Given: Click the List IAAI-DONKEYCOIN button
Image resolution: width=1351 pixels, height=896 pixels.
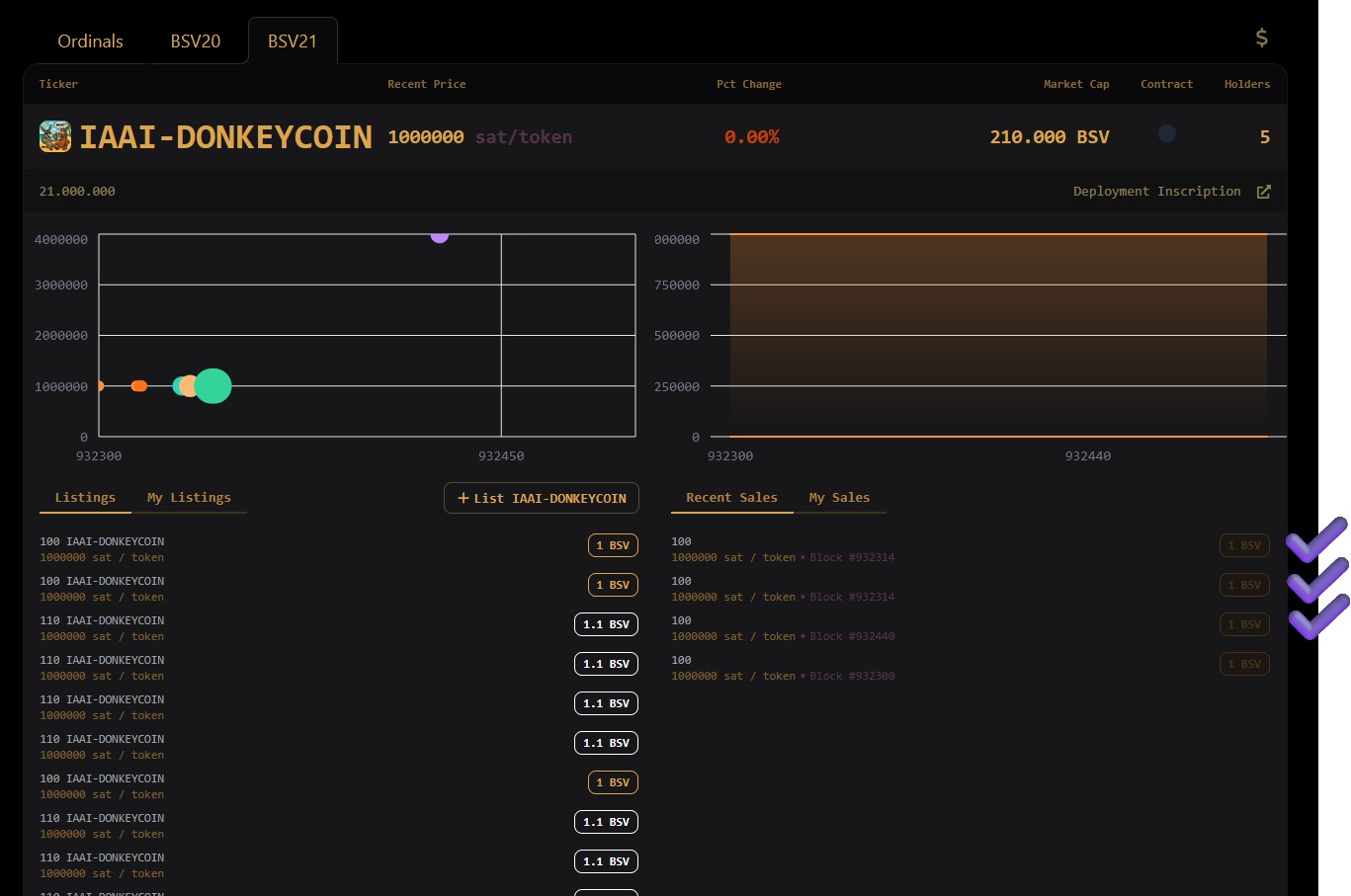Looking at the screenshot, I should click(x=542, y=498).
